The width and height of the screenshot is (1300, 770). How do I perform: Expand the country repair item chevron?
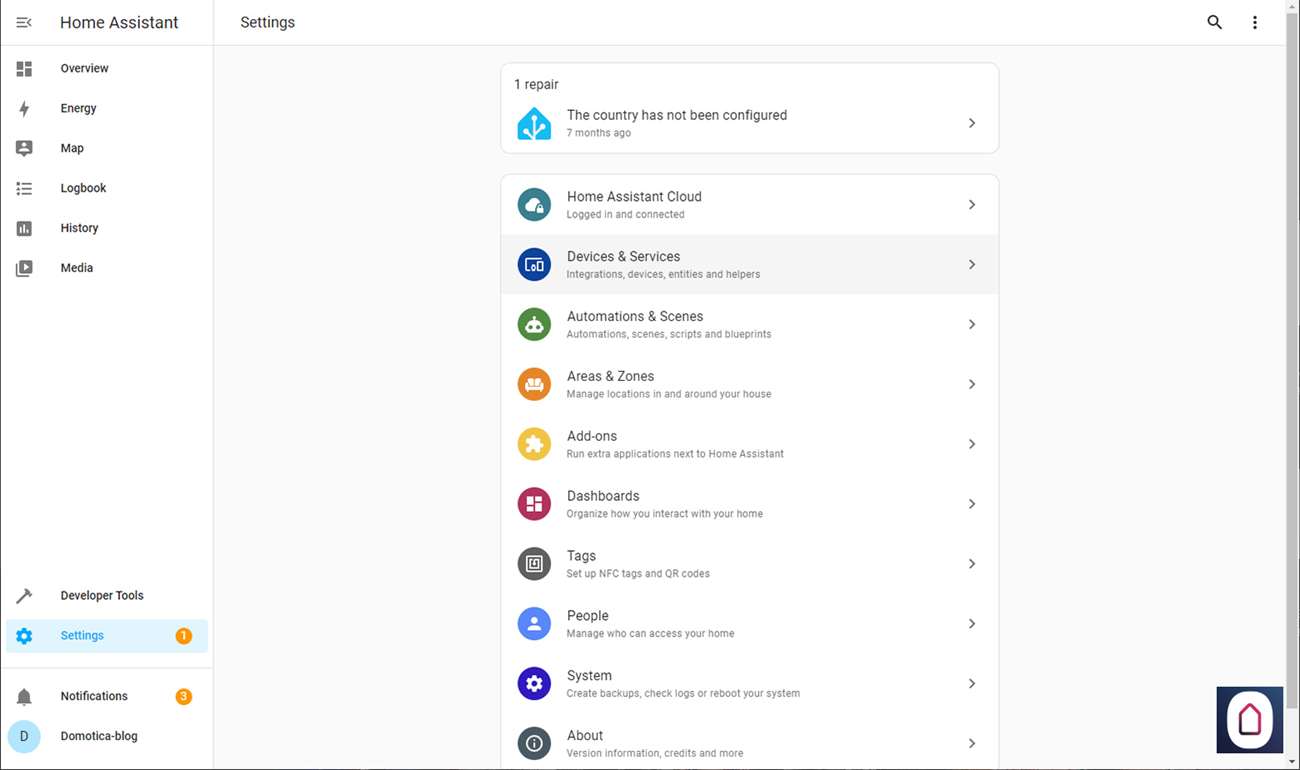coord(971,123)
